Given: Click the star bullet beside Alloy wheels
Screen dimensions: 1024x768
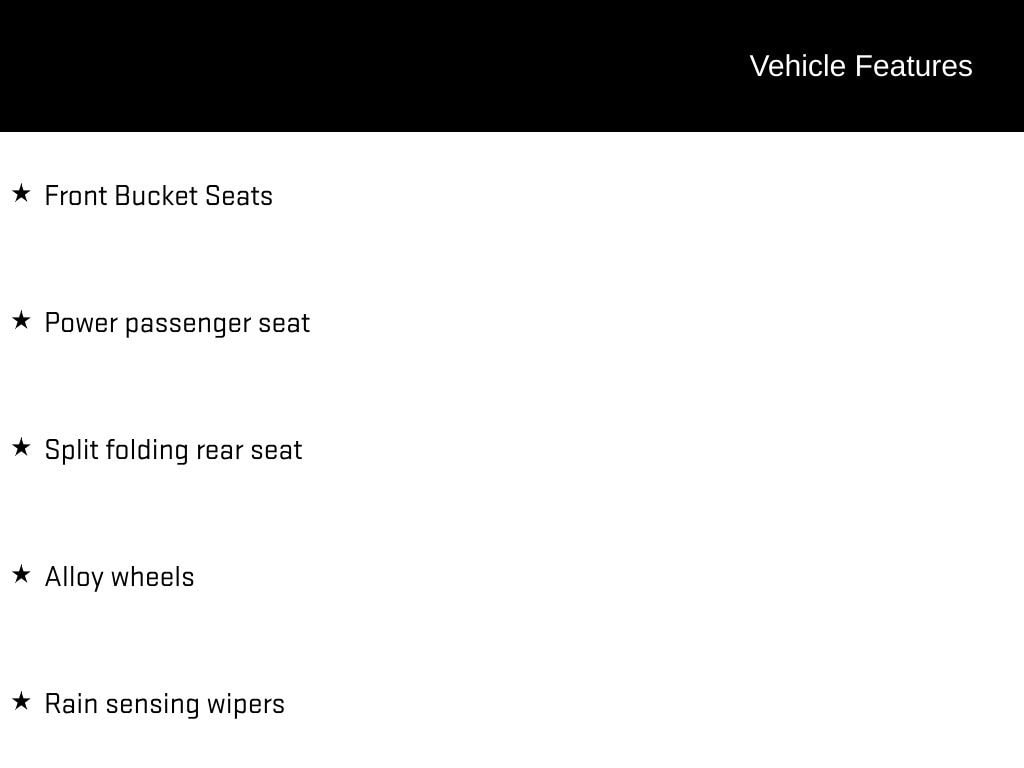Looking at the screenshot, I should pos(21,574).
